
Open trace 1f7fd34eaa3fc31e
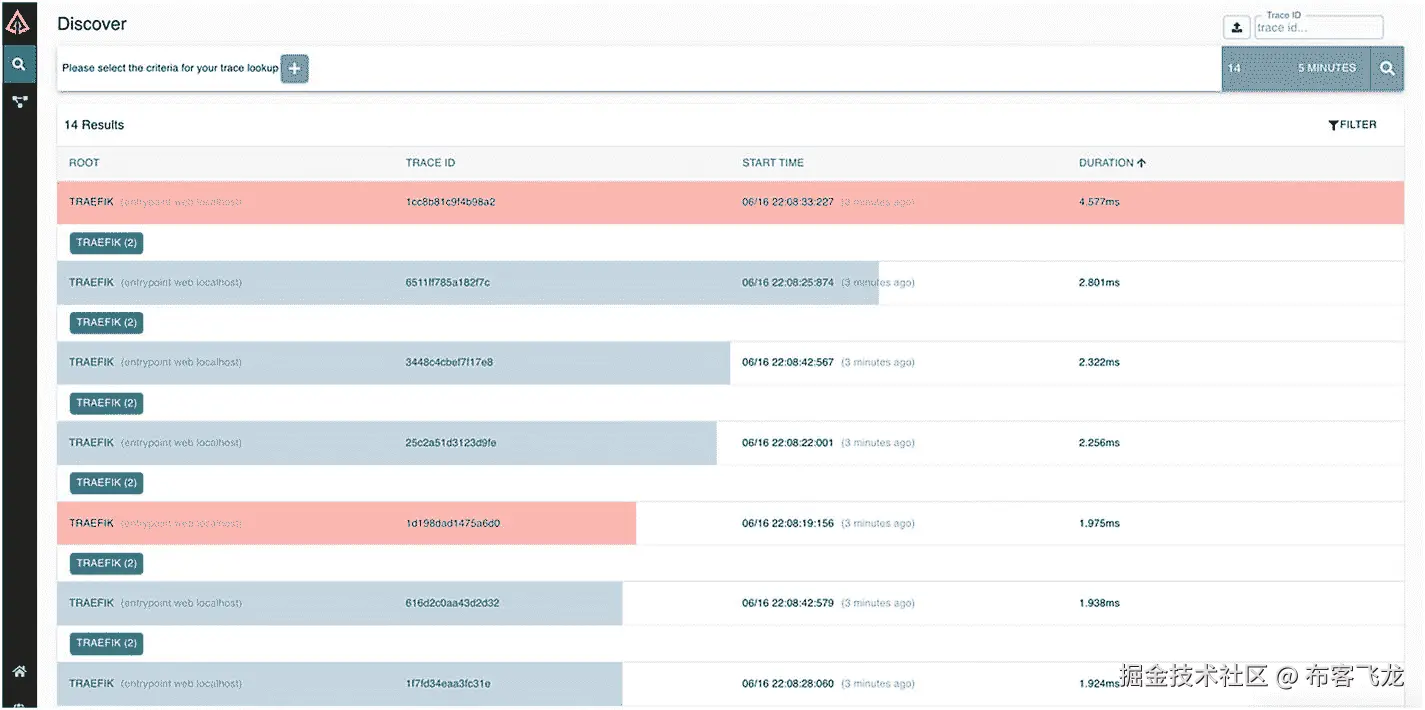coord(730,684)
